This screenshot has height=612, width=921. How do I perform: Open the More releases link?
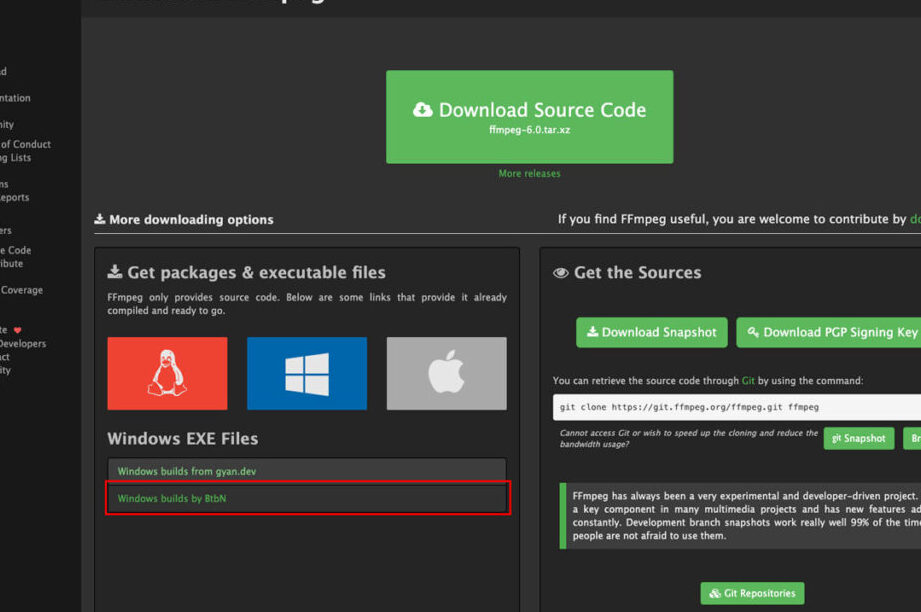tap(529, 174)
